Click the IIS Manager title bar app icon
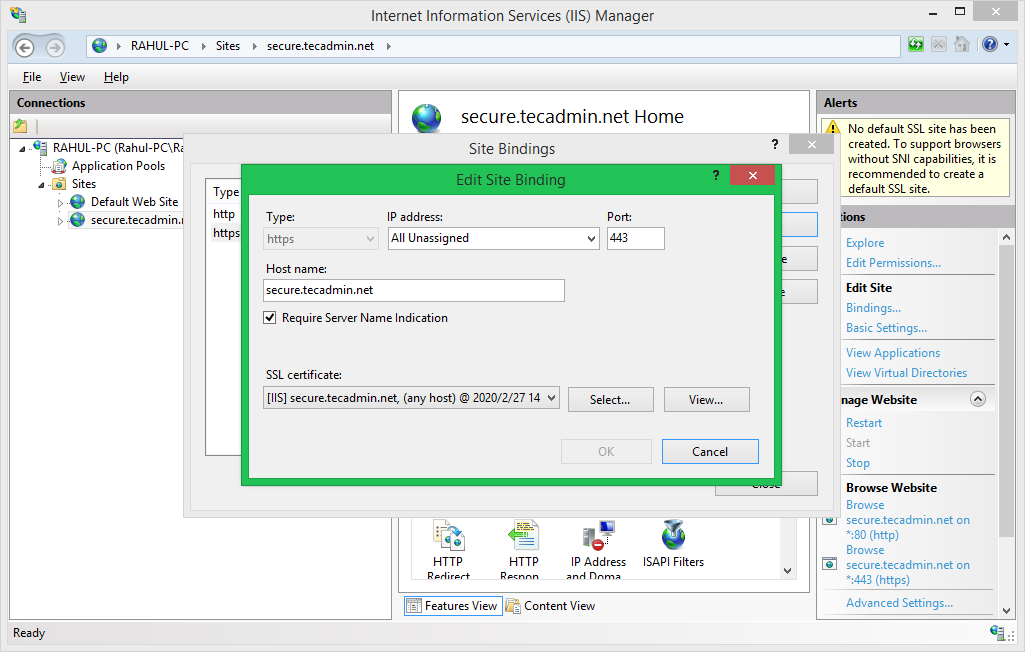Image resolution: width=1025 pixels, height=652 pixels. coord(18,14)
